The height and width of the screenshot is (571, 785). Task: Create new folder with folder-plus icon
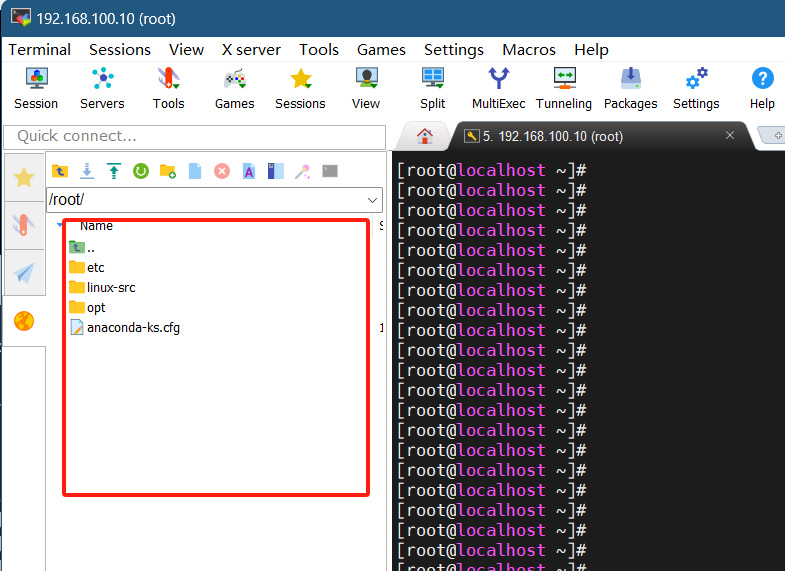[x=168, y=172]
